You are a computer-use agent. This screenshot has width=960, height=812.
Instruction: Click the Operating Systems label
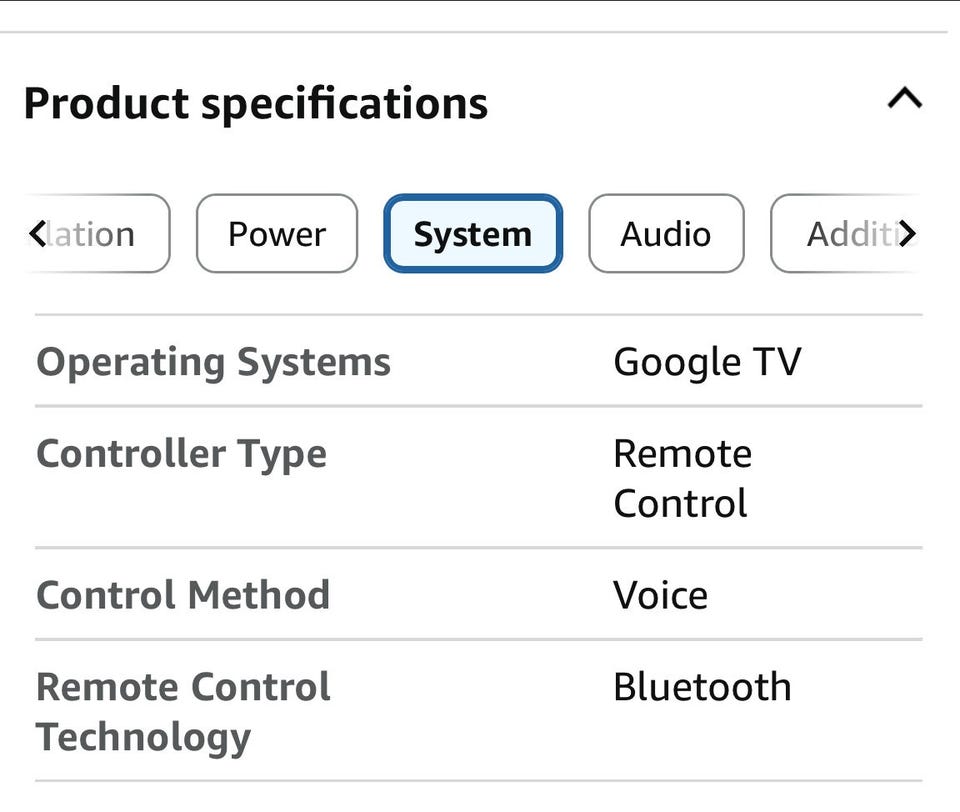(x=213, y=362)
